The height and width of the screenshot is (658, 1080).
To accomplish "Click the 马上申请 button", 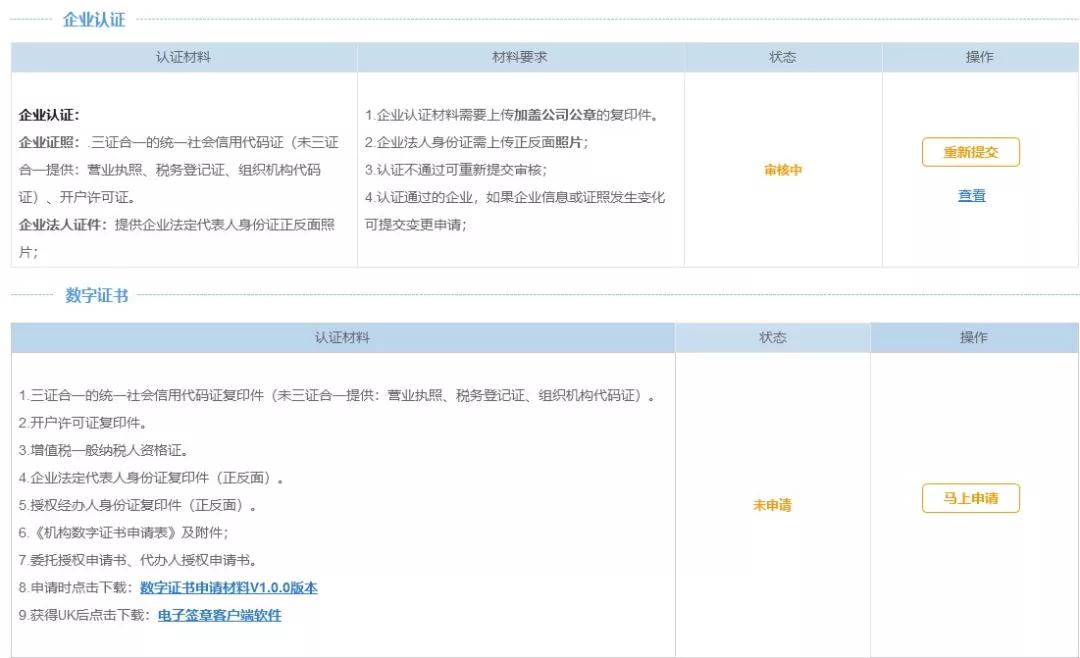I will click(970, 498).
